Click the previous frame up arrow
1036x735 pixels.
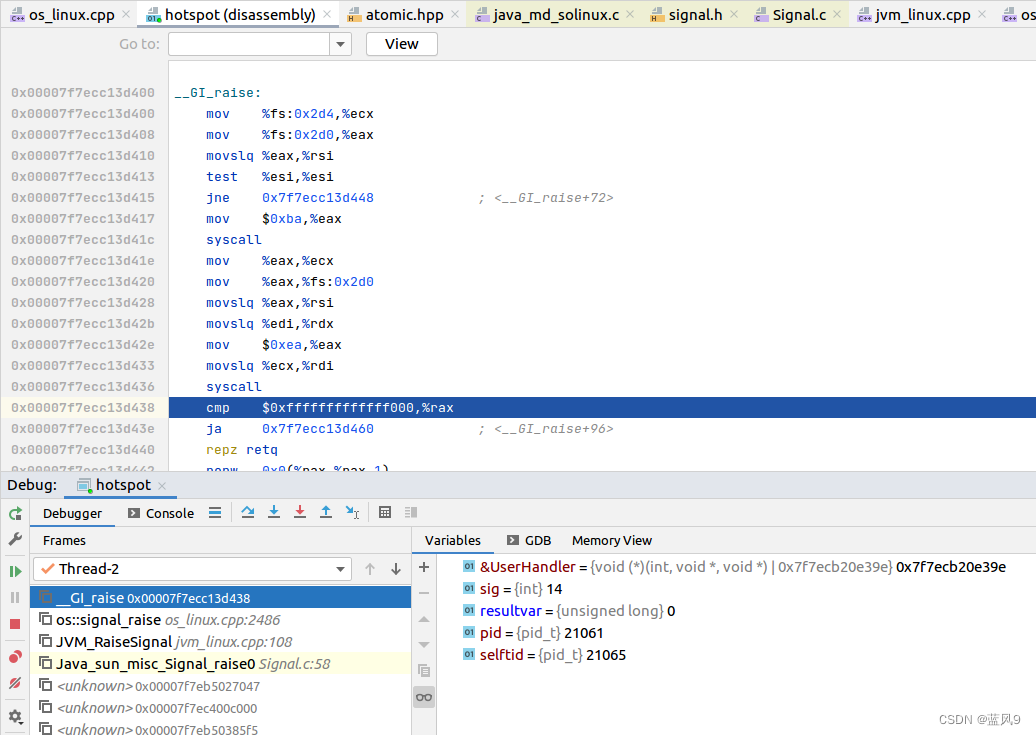click(370, 569)
